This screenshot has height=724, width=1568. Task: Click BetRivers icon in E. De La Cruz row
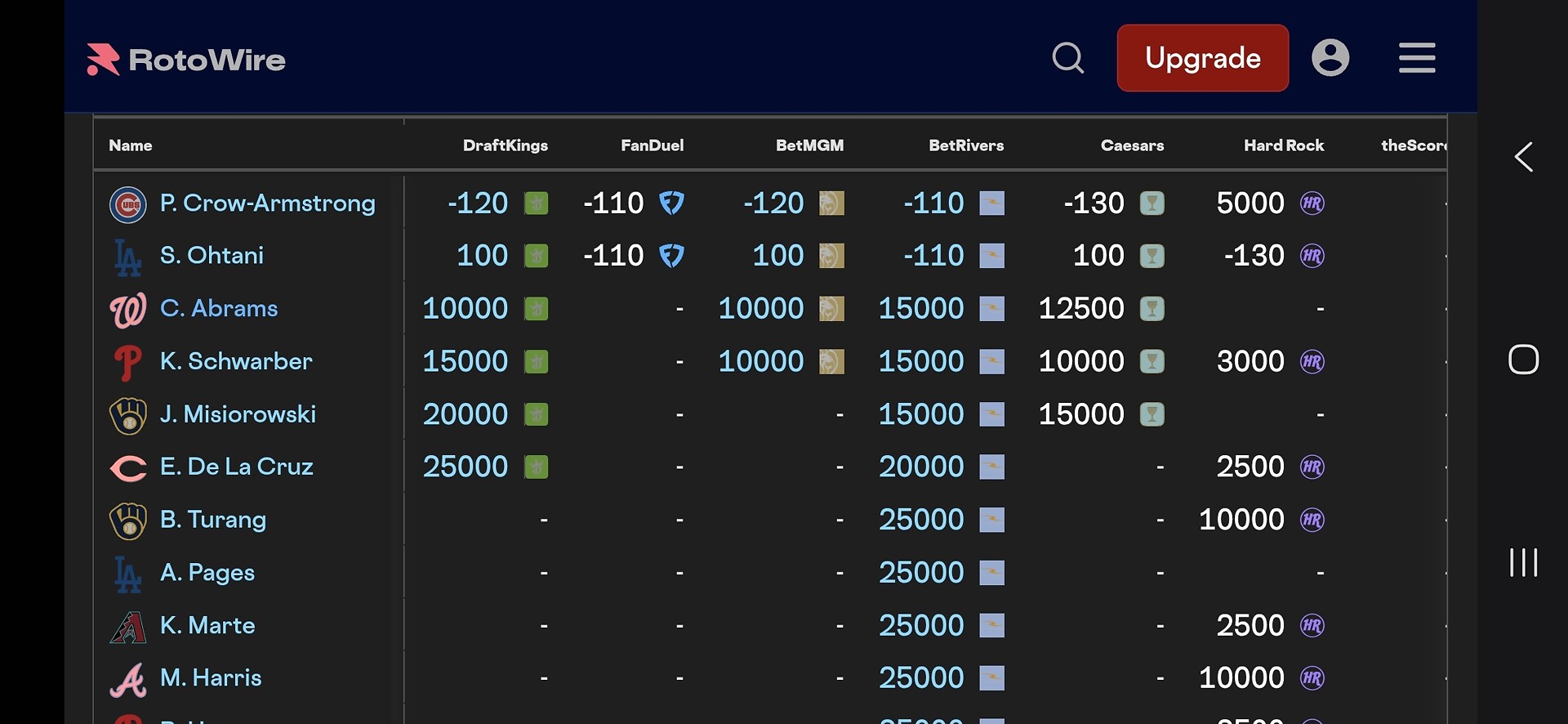tap(992, 467)
